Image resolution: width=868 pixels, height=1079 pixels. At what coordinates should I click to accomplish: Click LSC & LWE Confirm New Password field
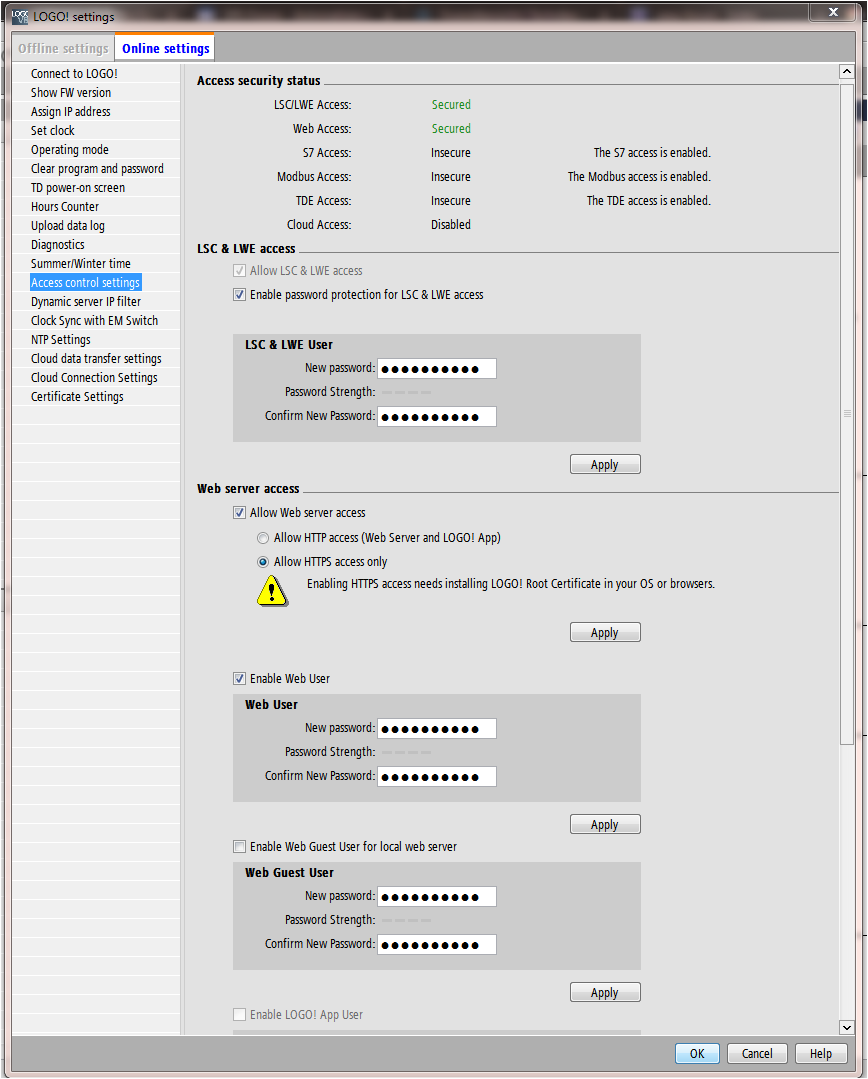(436, 416)
